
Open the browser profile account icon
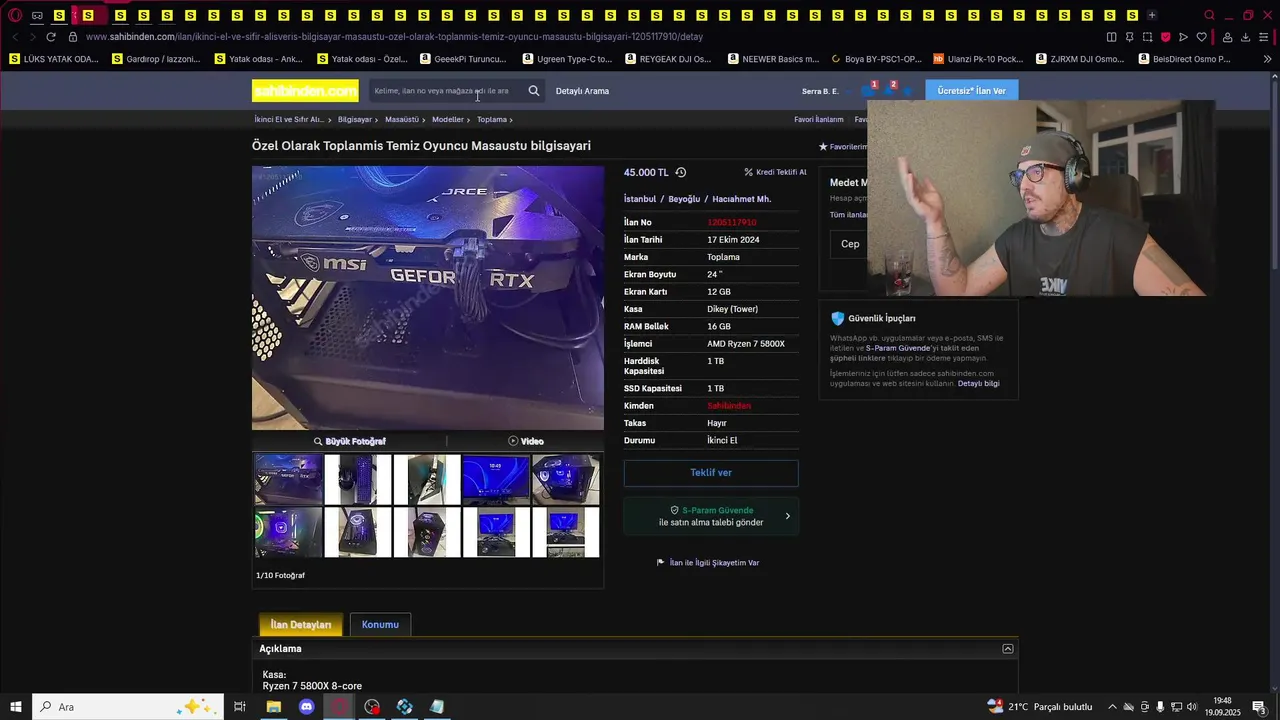tap(1227, 37)
